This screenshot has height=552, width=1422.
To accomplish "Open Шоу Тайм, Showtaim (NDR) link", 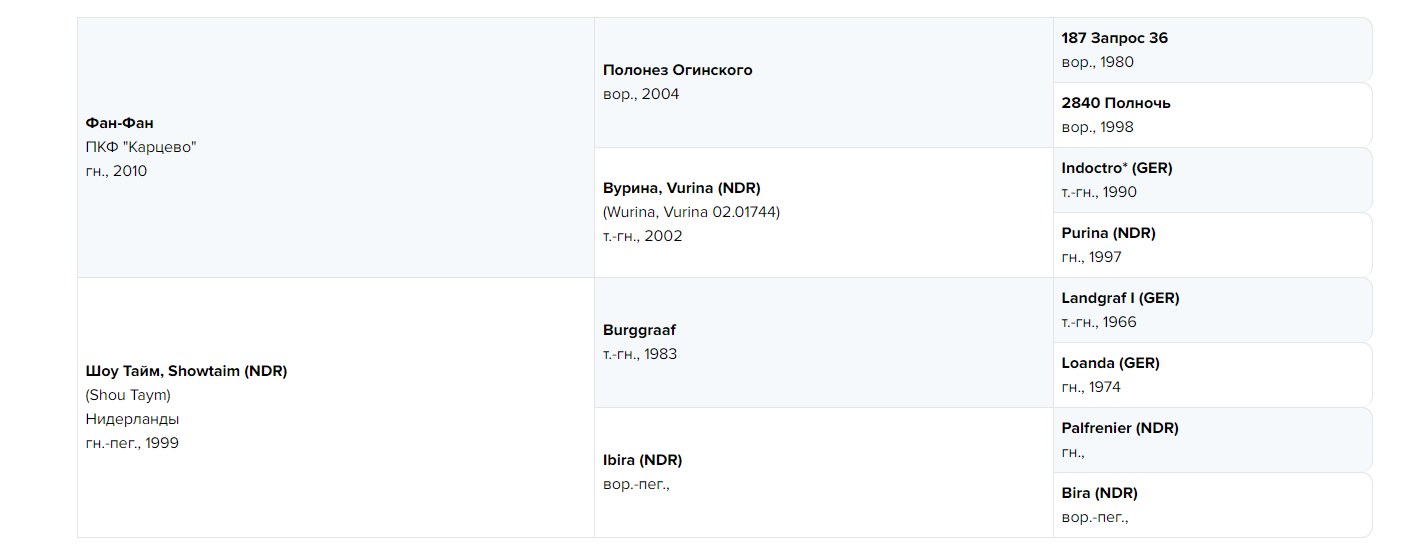I will (186, 371).
